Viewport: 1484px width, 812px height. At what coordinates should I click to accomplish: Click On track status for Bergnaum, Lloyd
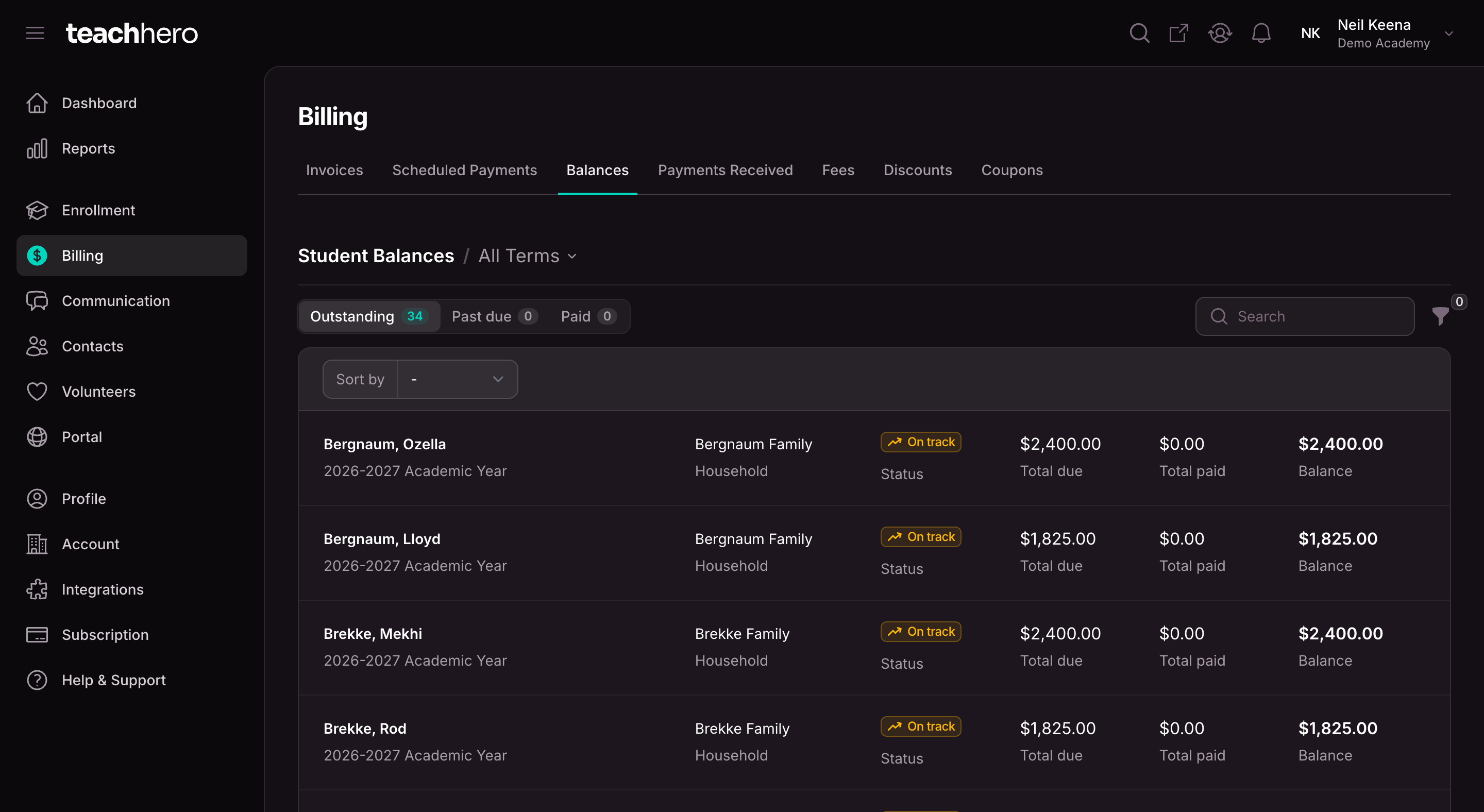point(921,537)
